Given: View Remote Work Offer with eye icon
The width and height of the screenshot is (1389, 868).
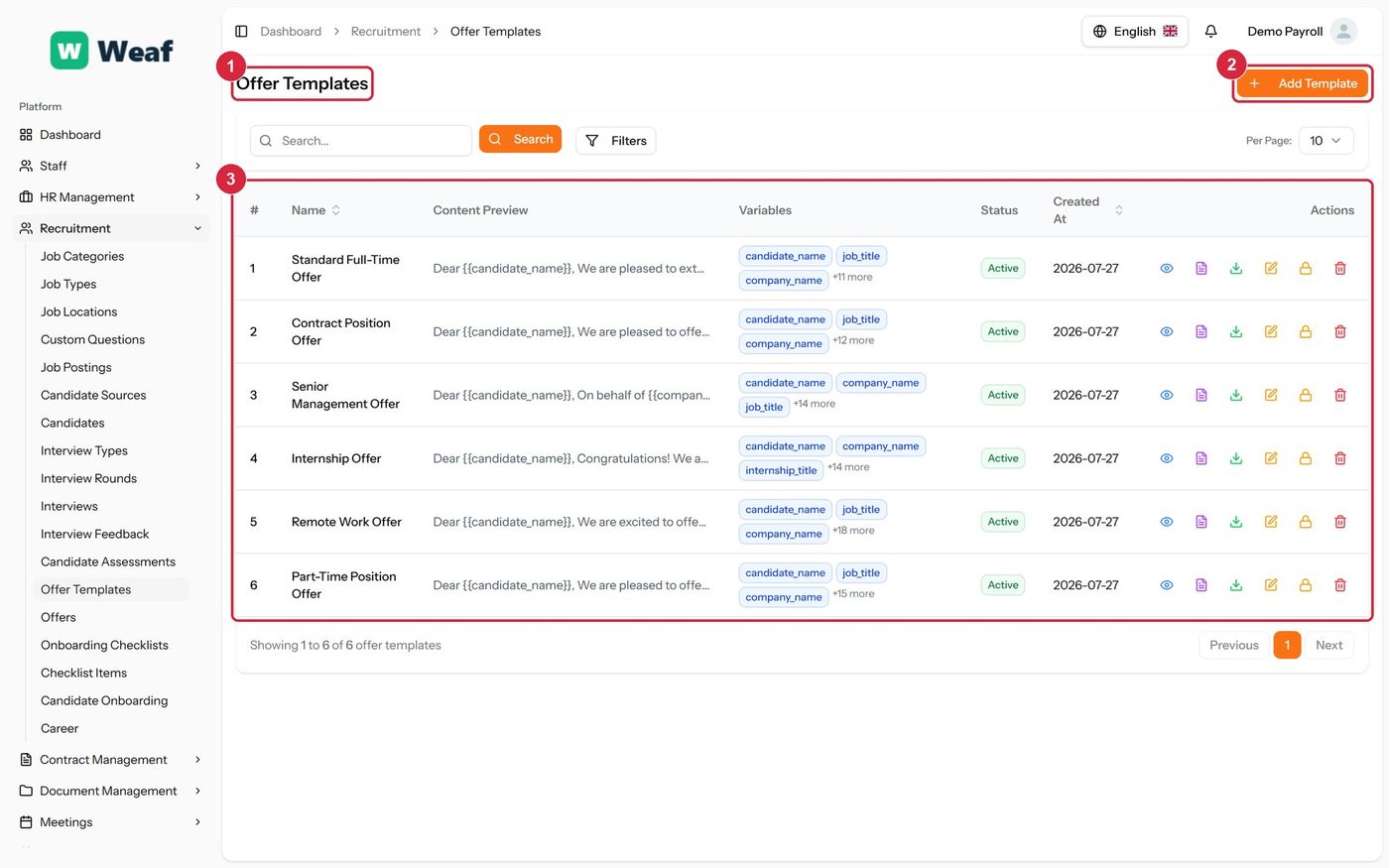Looking at the screenshot, I should pos(1167,523).
